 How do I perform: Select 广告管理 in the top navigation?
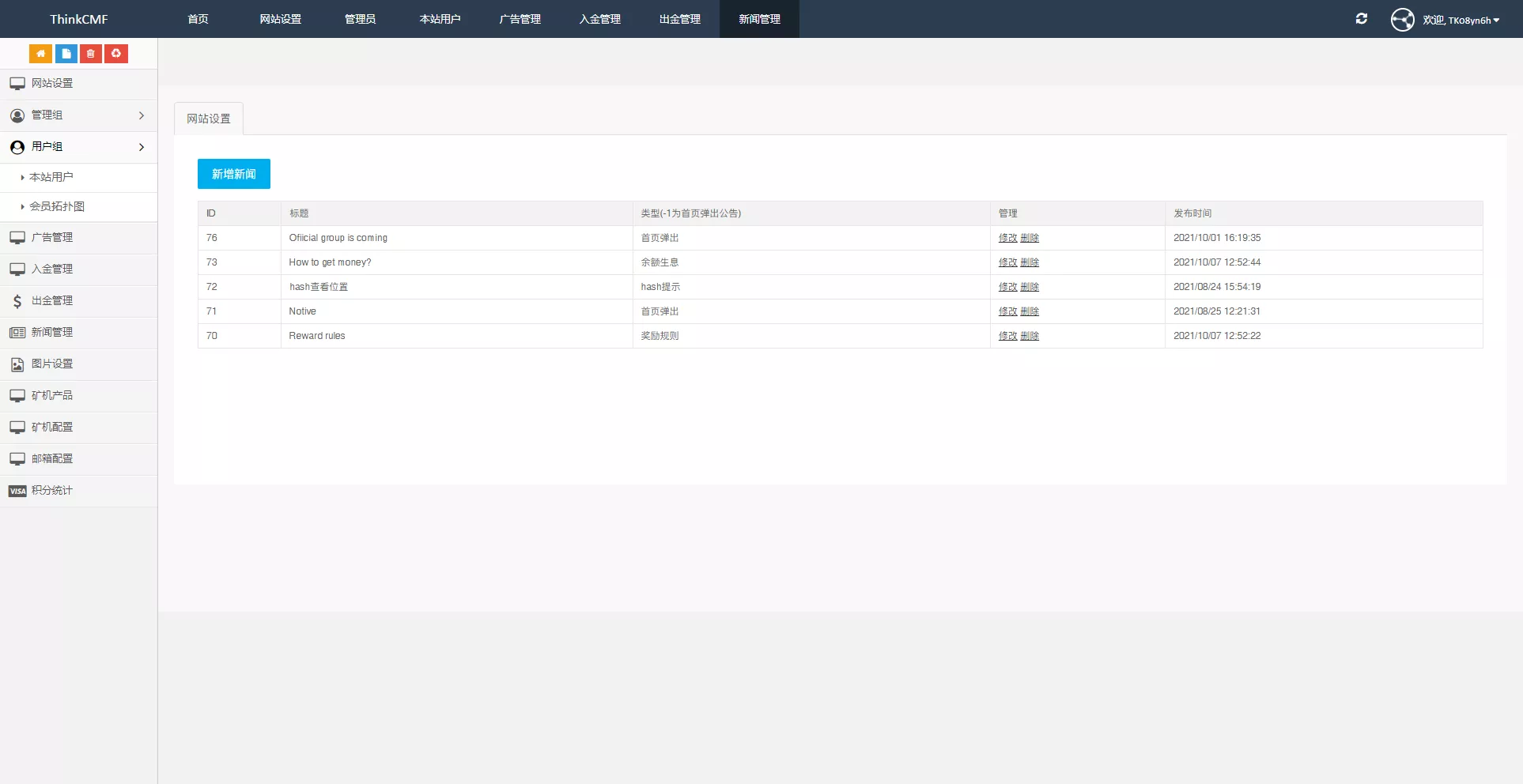520,19
